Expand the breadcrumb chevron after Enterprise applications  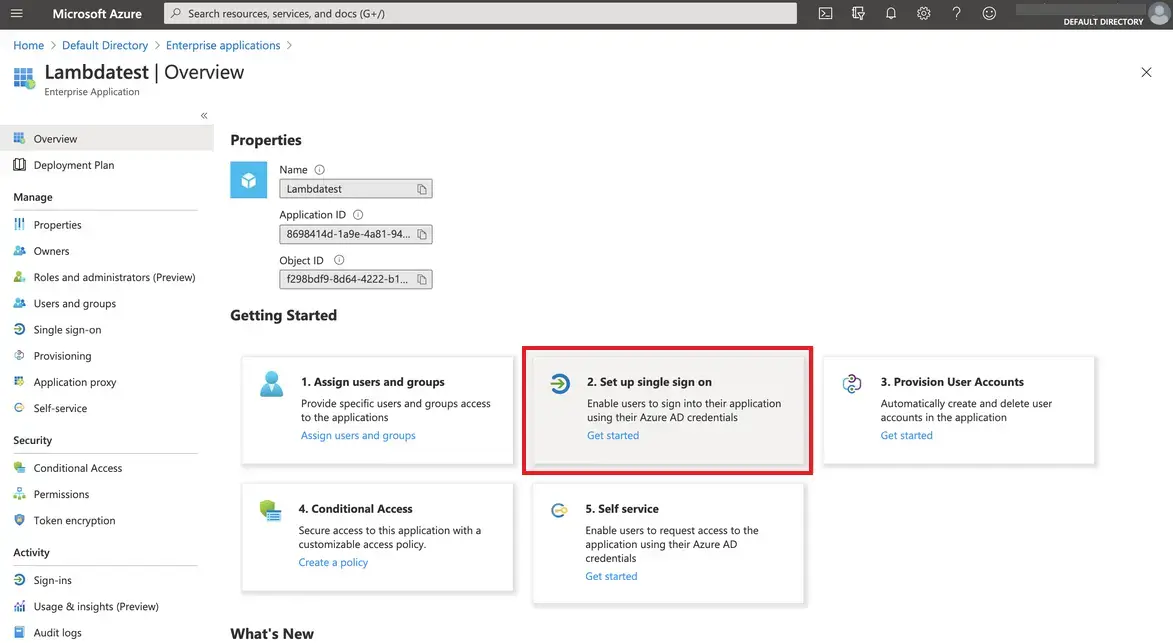tap(290, 45)
